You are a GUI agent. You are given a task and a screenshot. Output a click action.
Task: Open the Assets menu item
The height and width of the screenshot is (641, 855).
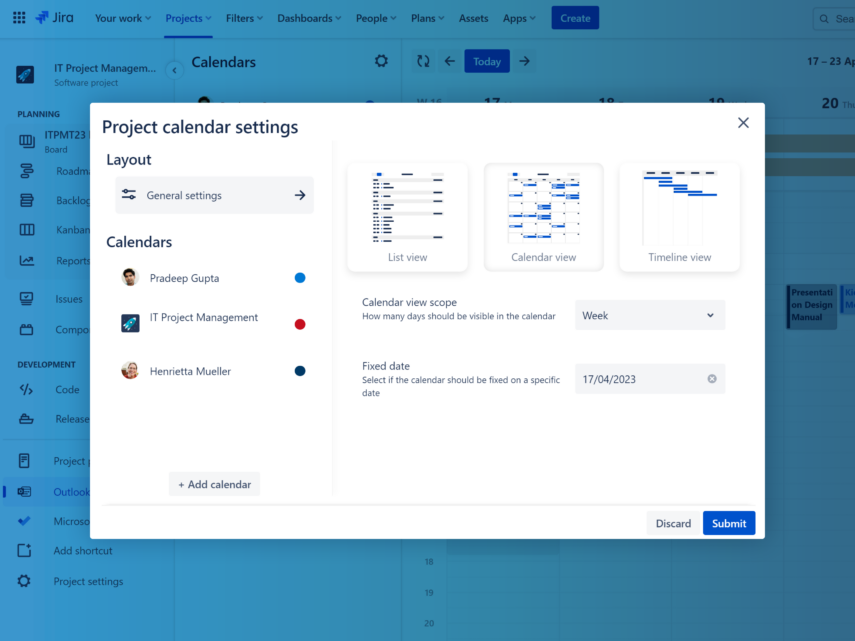[x=473, y=18]
